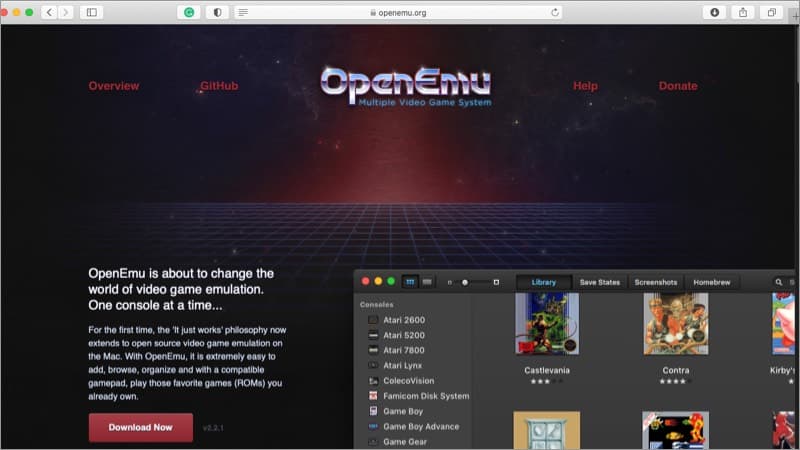Click the OpenEmu logo
Image resolution: width=800 pixels, height=450 pixels.
coord(406,87)
